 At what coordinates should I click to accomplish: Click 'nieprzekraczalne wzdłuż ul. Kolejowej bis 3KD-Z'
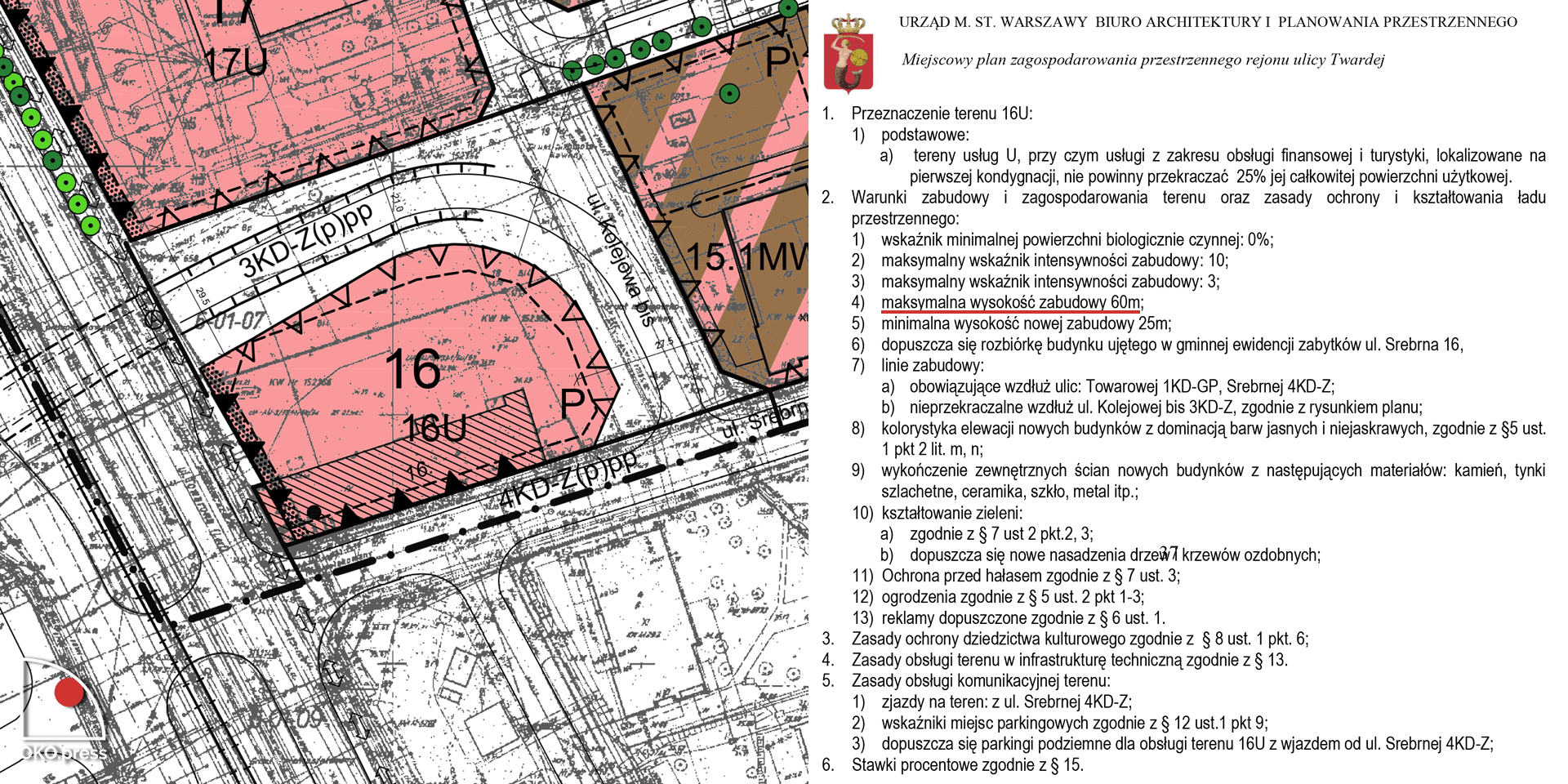pos(1166,408)
